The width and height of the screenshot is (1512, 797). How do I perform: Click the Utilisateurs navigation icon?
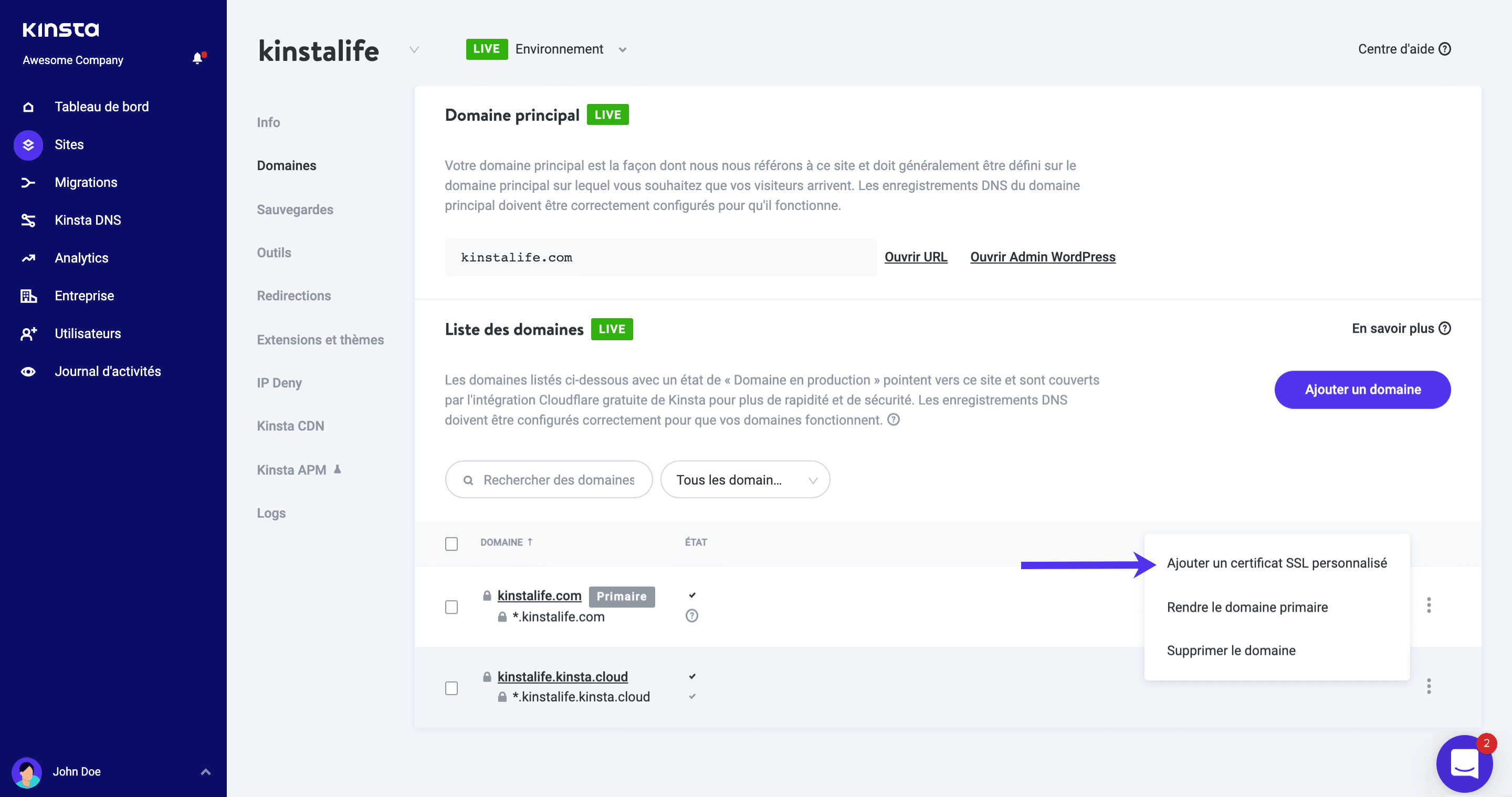(28, 333)
